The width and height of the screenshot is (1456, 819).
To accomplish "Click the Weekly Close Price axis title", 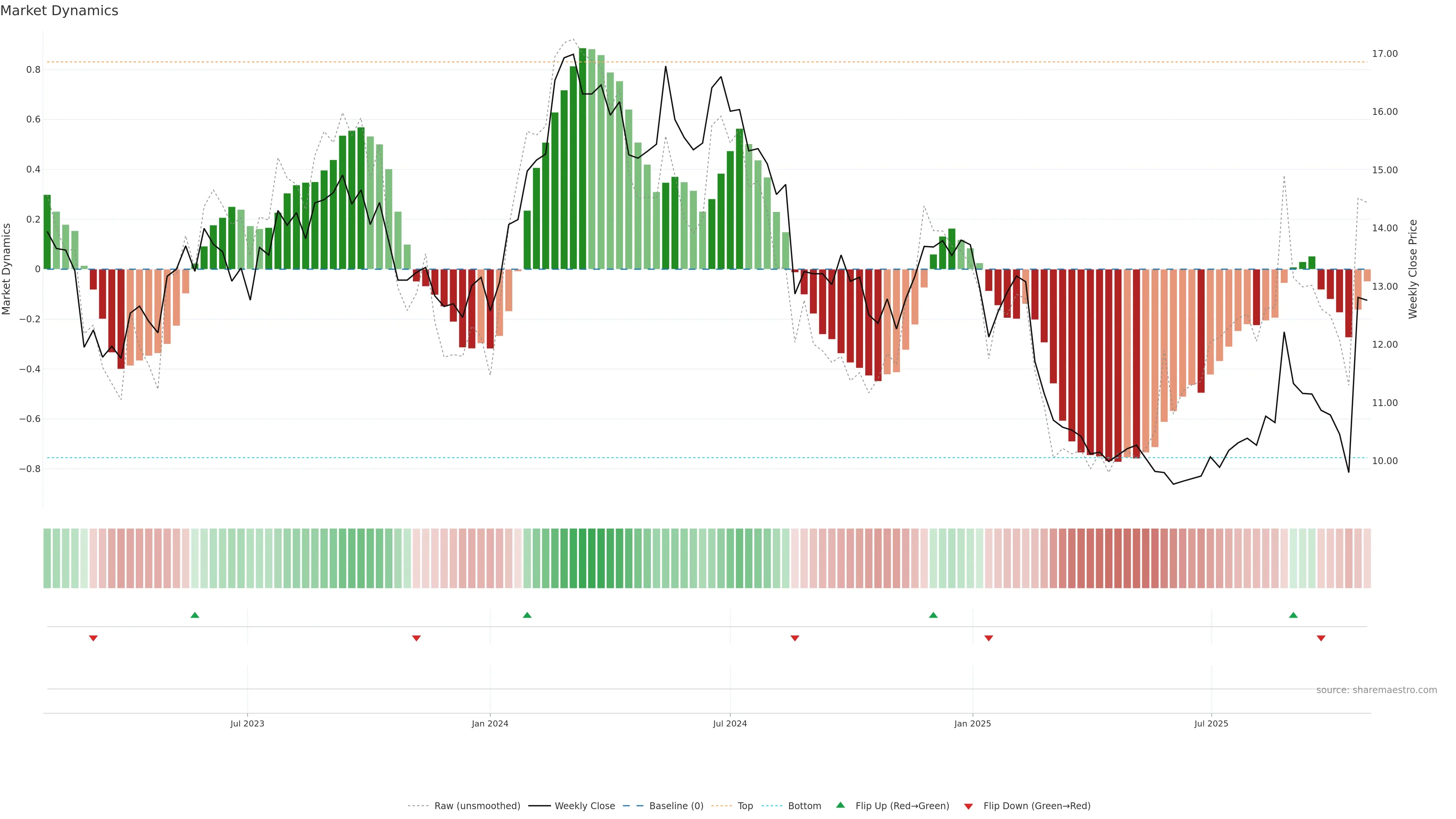I will pos(1413,269).
